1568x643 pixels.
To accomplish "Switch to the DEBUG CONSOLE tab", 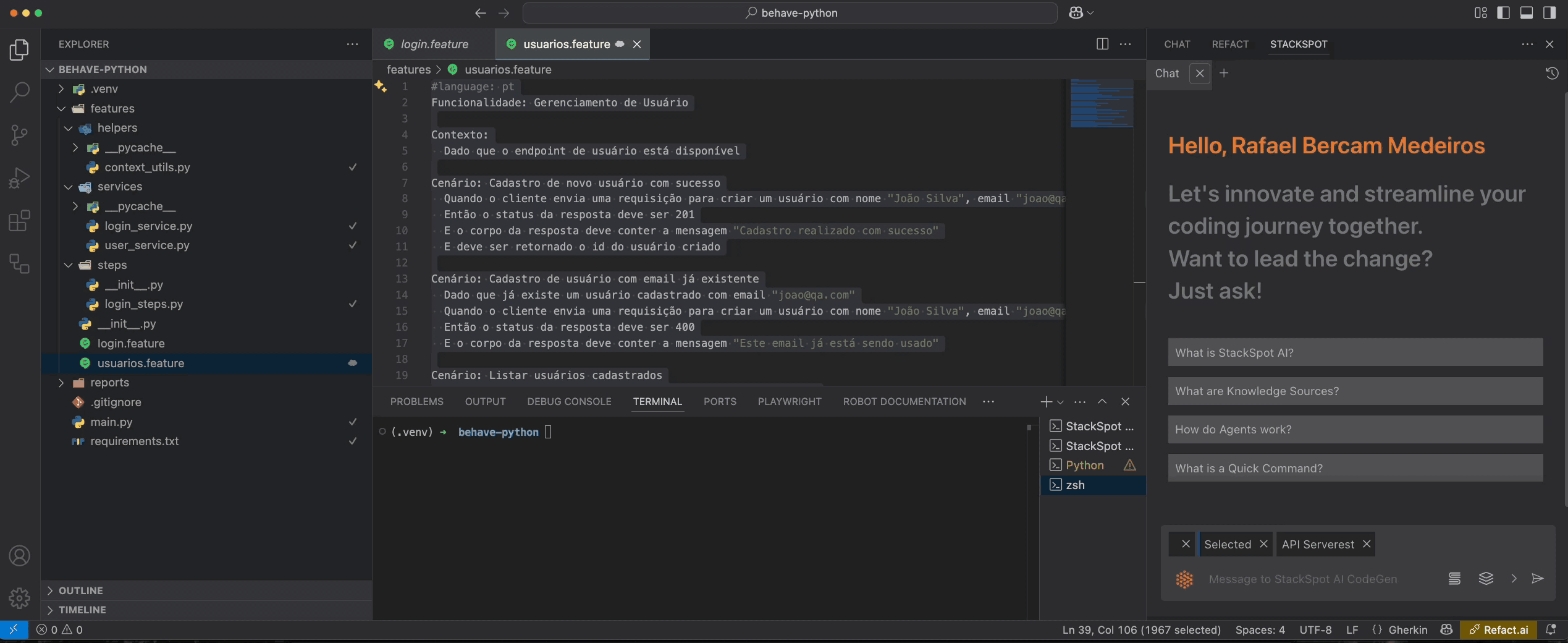I will pos(569,402).
